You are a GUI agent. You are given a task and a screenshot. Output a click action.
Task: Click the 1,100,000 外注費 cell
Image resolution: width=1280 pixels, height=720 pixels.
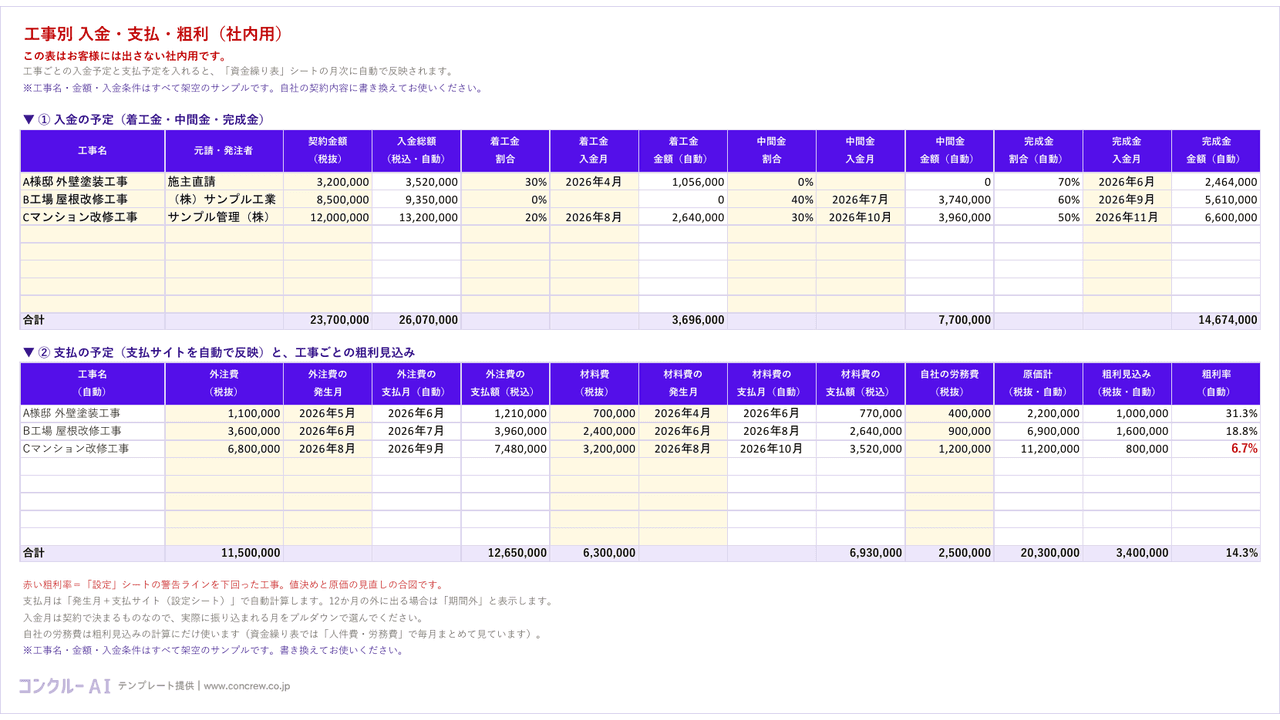click(224, 413)
